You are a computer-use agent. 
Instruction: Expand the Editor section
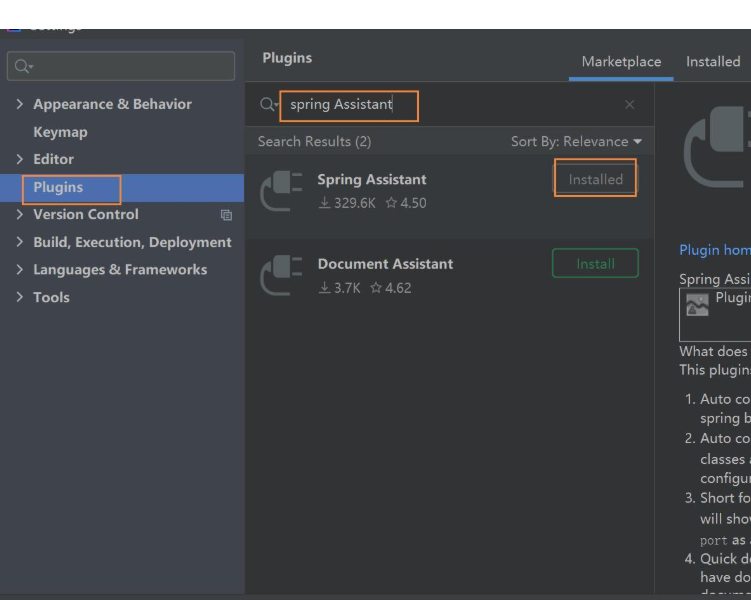[x=19, y=159]
